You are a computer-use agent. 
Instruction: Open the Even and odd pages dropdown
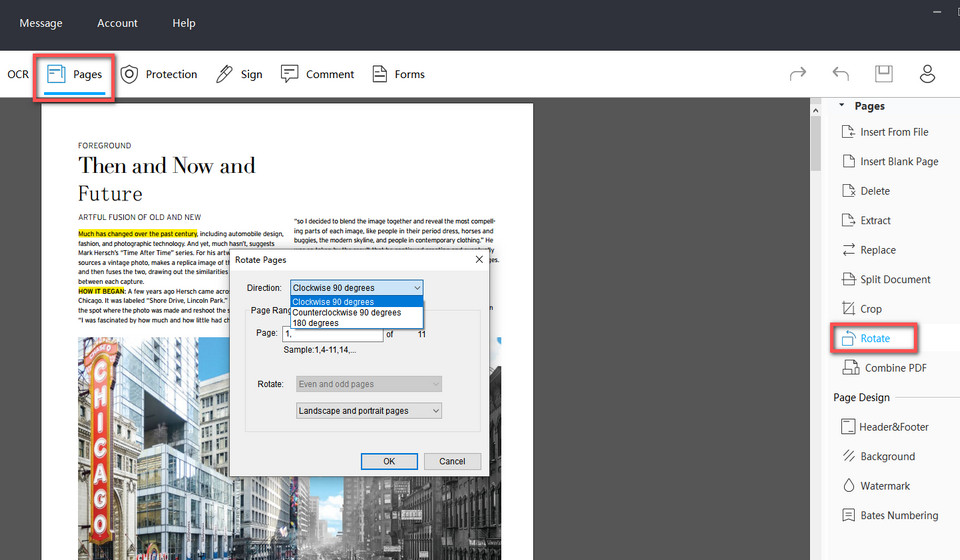pyautogui.click(x=369, y=384)
